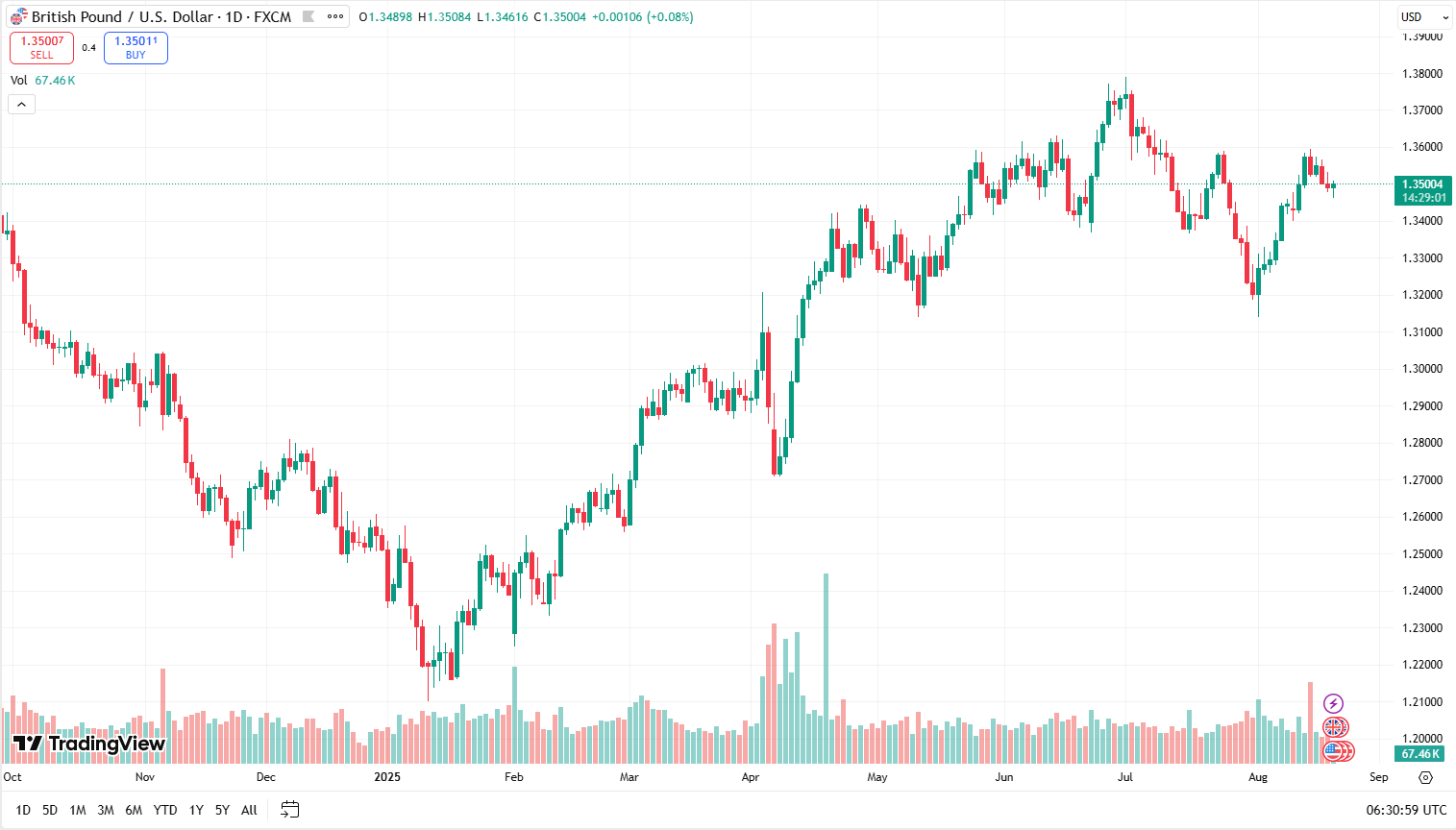Show the All time range

(x=249, y=810)
